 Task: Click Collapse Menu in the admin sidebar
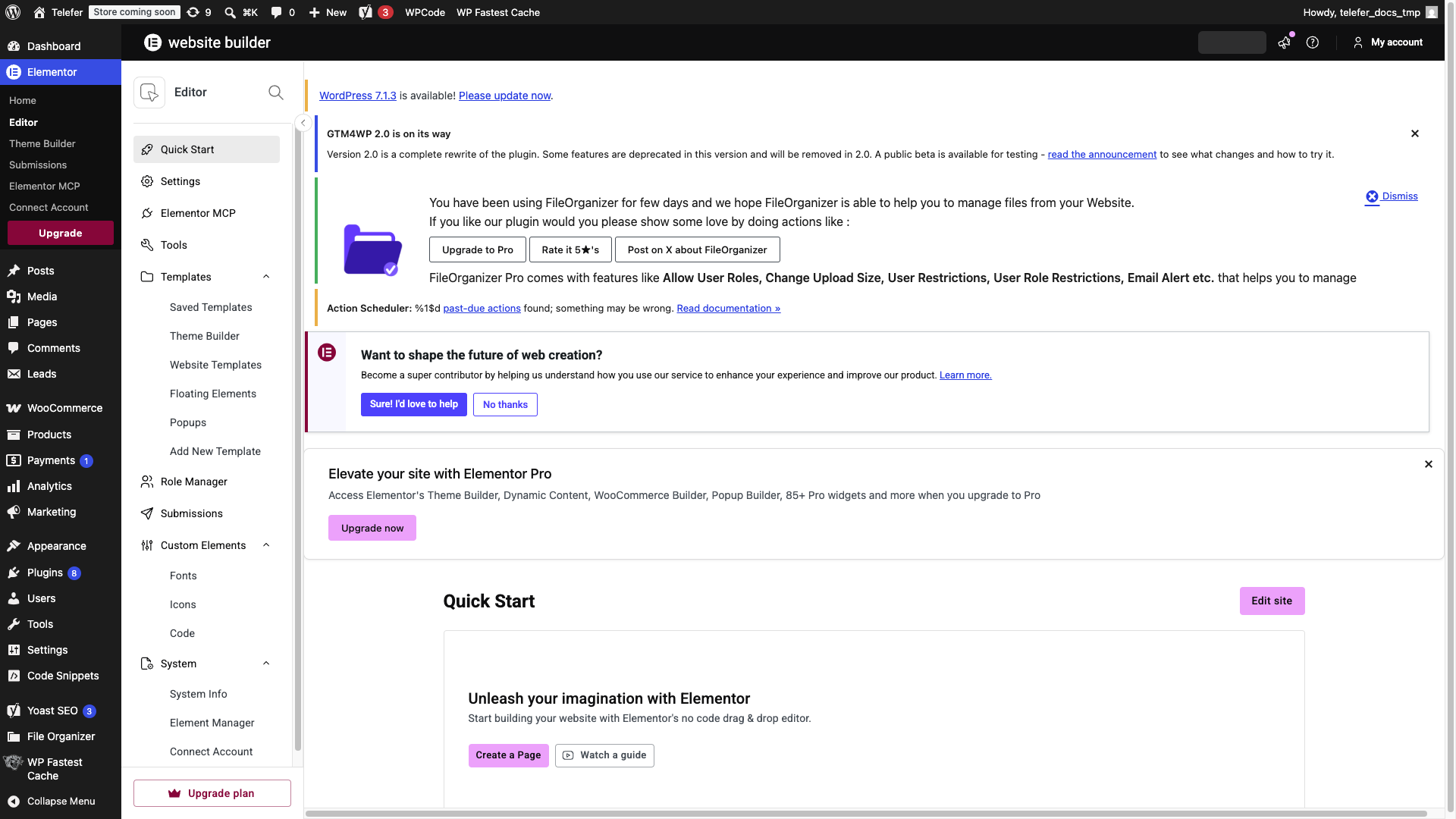pos(61,801)
